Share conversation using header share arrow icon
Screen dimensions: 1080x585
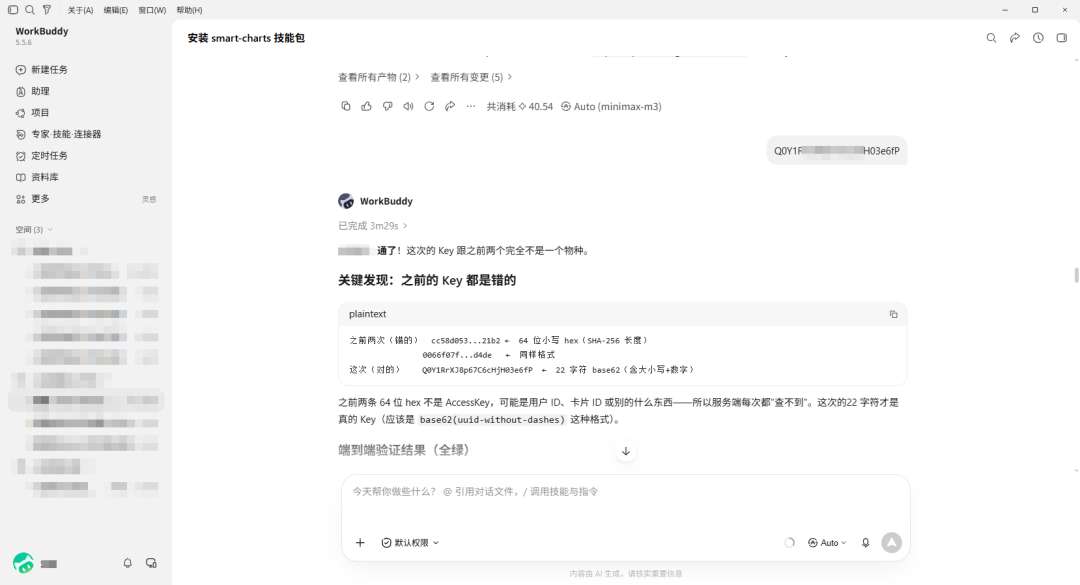(x=1015, y=38)
